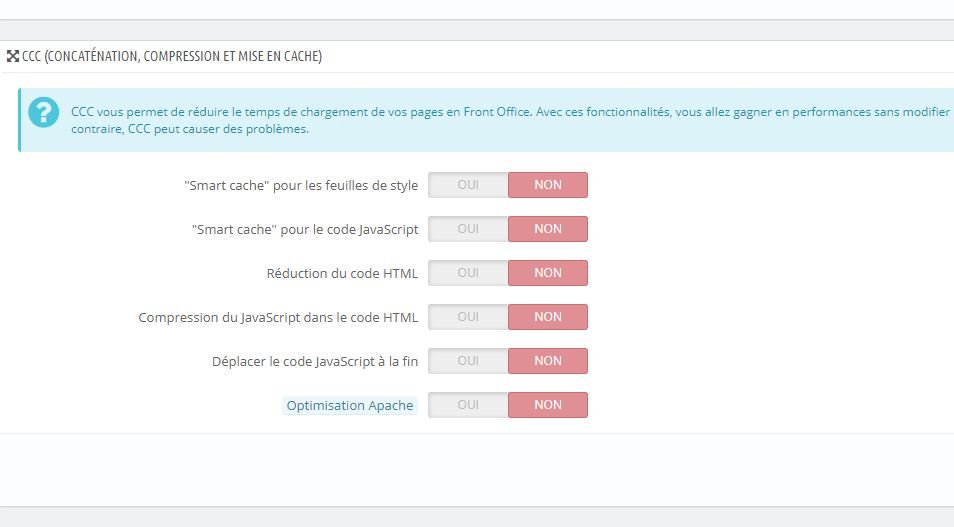Select NON for Réduction du code HTML

(x=548, y=273)
